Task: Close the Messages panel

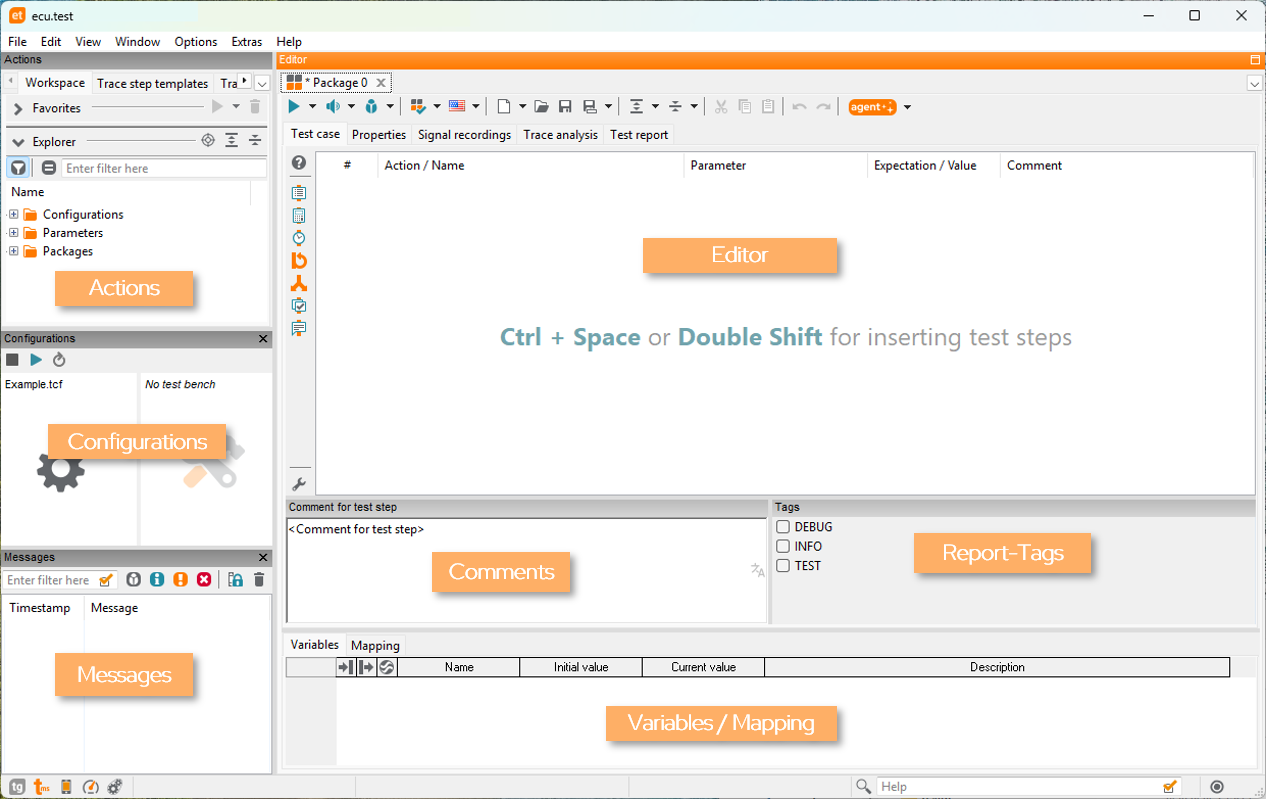Action: [x=264, y=557]
